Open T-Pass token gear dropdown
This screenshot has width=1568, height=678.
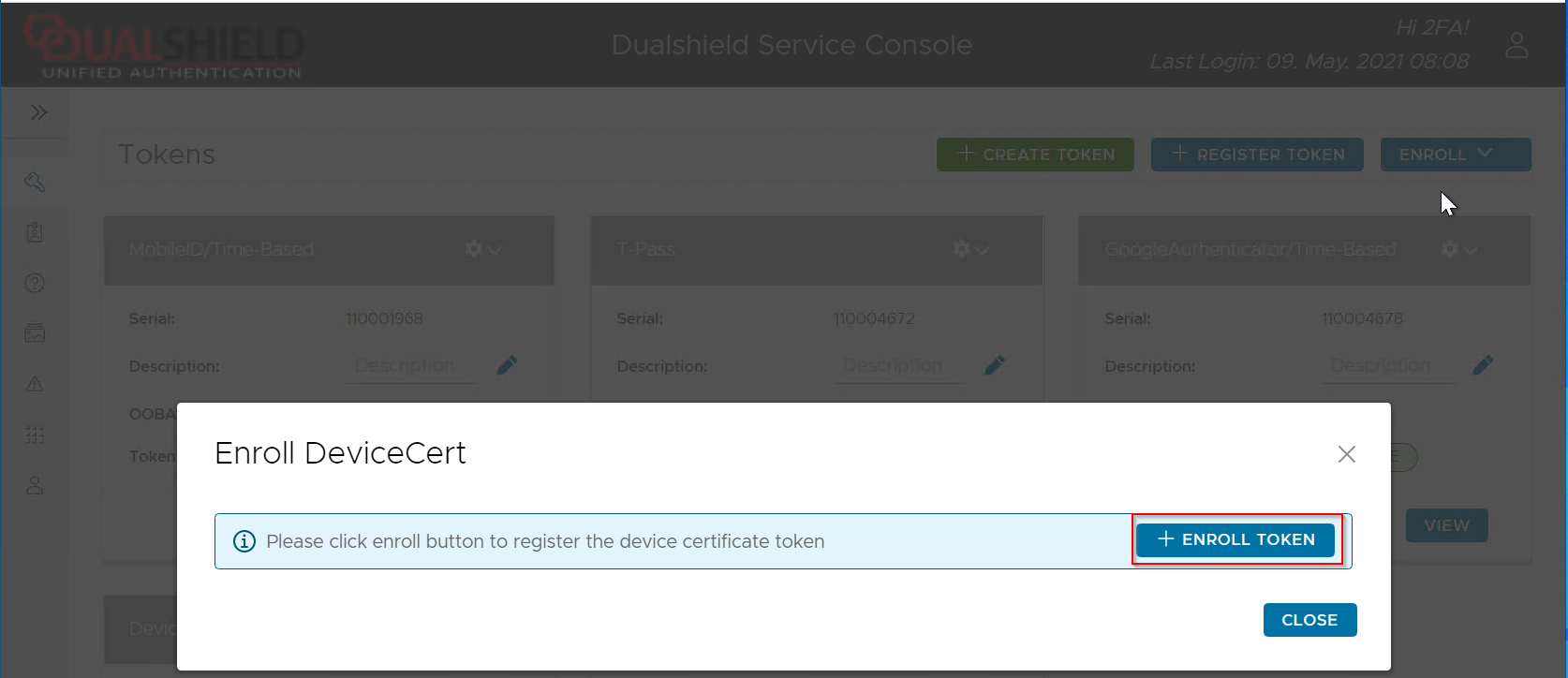click(970, 249)
